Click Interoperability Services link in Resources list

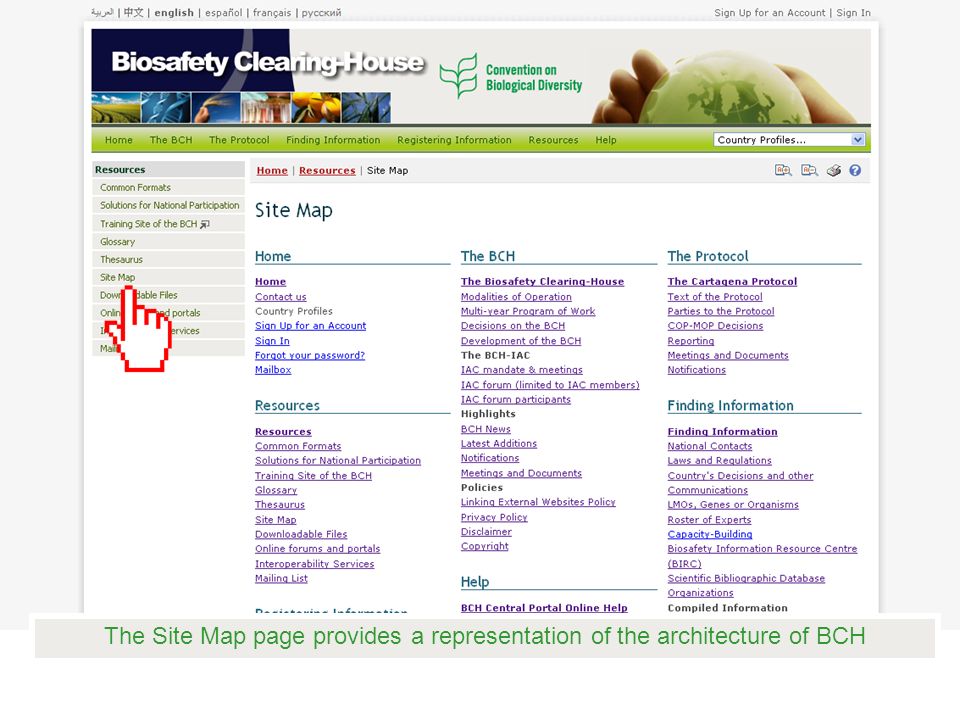[315, 563]
